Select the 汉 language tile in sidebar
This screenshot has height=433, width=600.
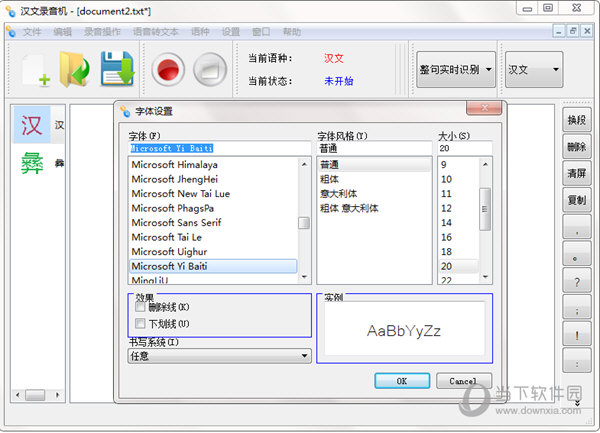(x=32, y=125)
